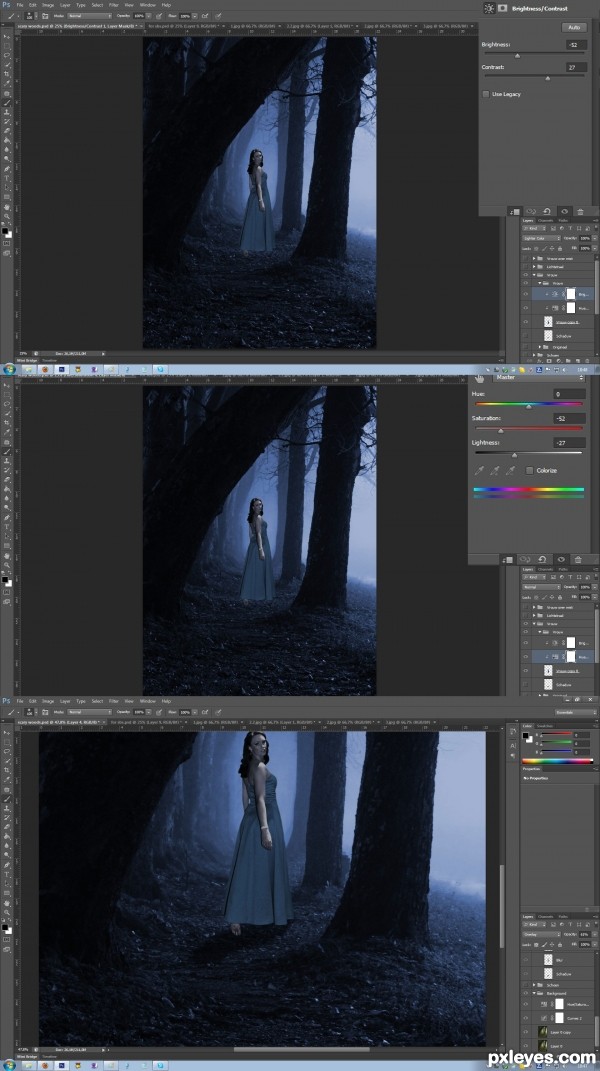
Task: Open the Layer menu in bottom screenshot
Action: [65, 701]
